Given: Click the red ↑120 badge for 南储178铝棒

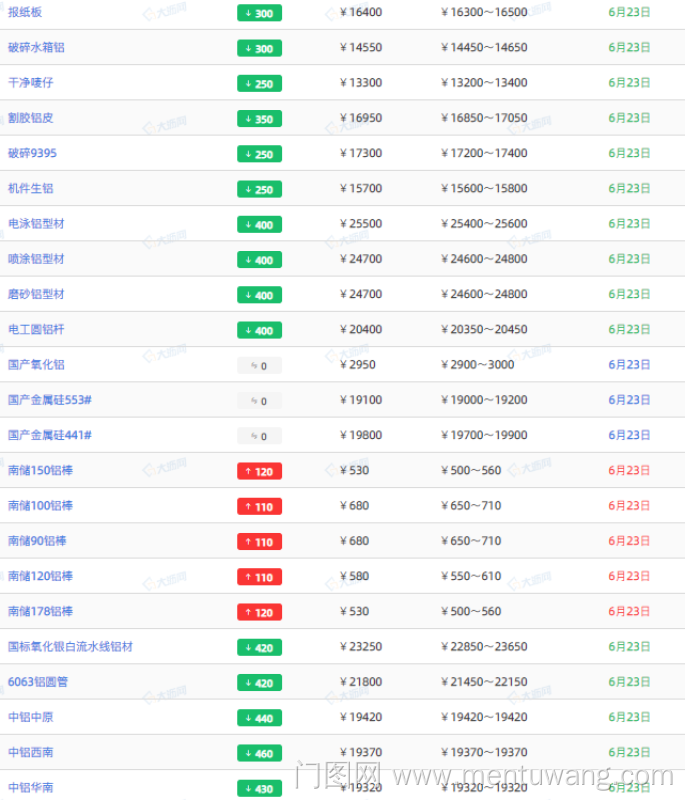Looking at the screenshot, I should tap(259, 612).
